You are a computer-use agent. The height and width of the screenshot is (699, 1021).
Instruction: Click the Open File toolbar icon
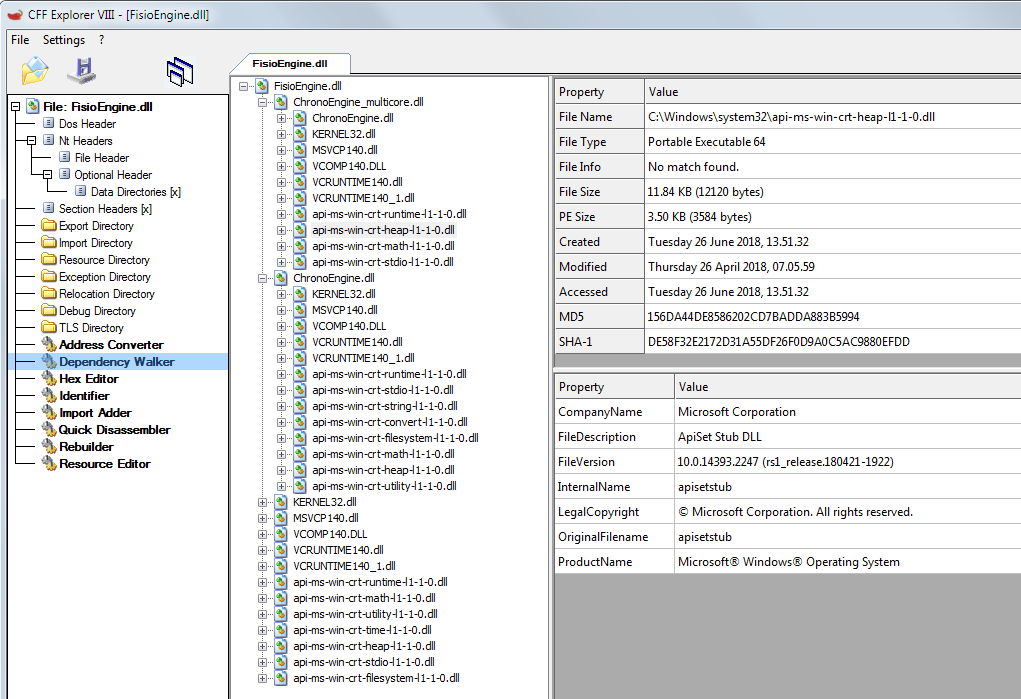(35, 70)
